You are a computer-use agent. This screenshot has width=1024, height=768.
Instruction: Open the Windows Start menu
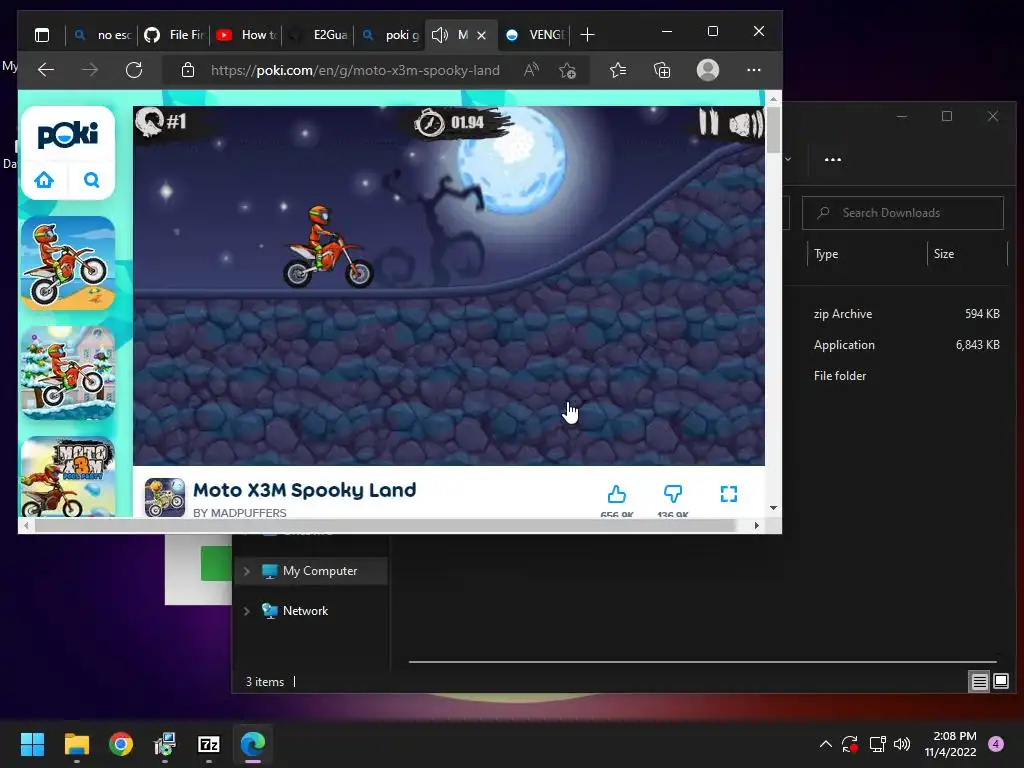32,744
